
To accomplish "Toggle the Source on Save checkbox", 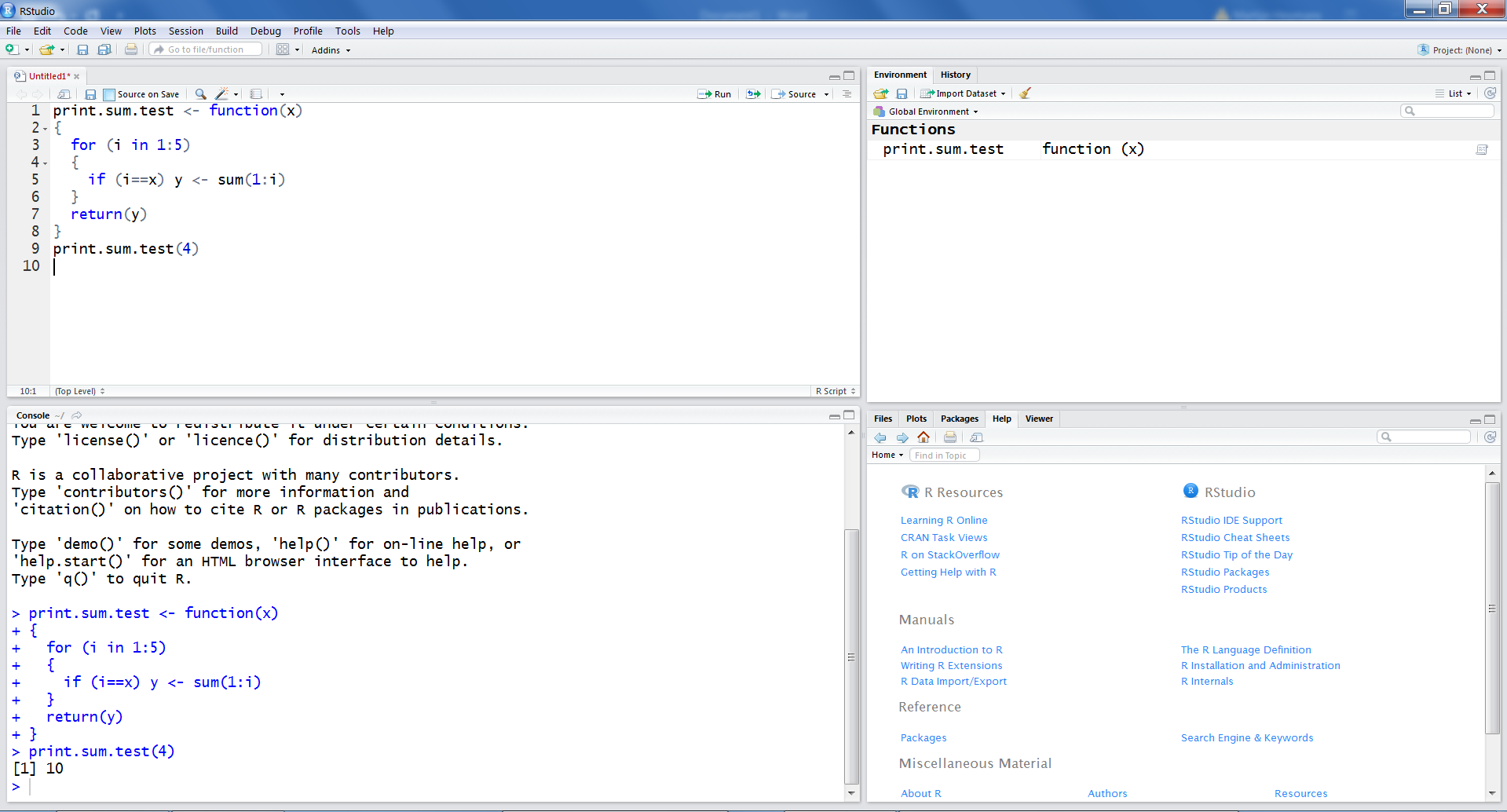I will (109, 94).
